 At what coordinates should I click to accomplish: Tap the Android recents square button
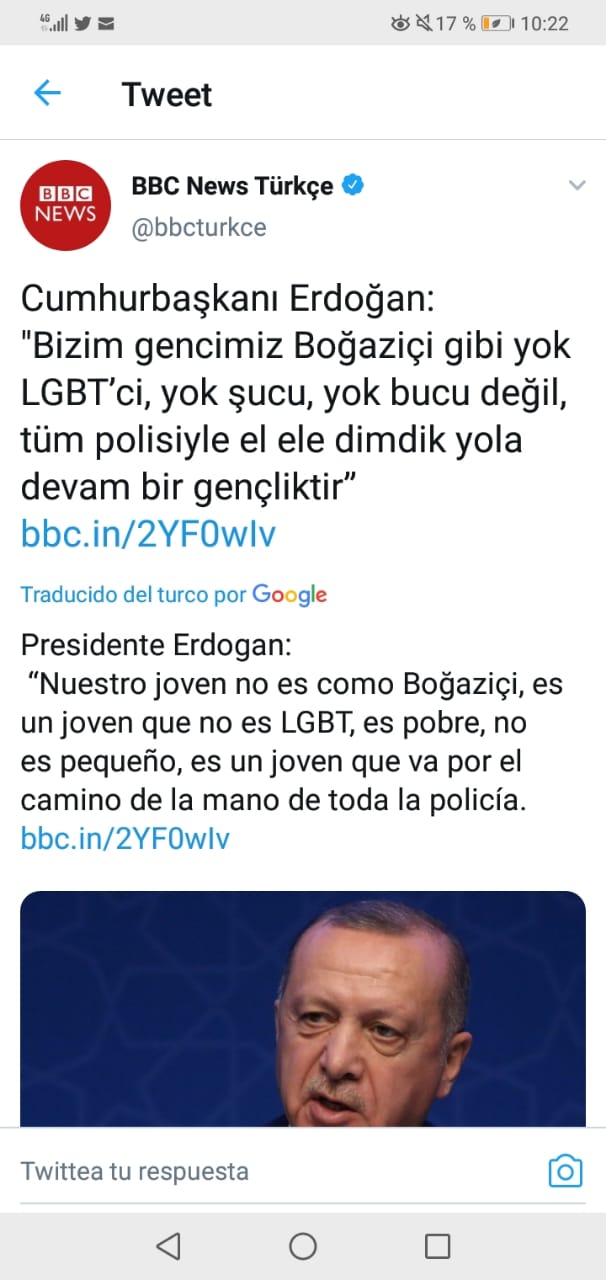(437, 1246)
